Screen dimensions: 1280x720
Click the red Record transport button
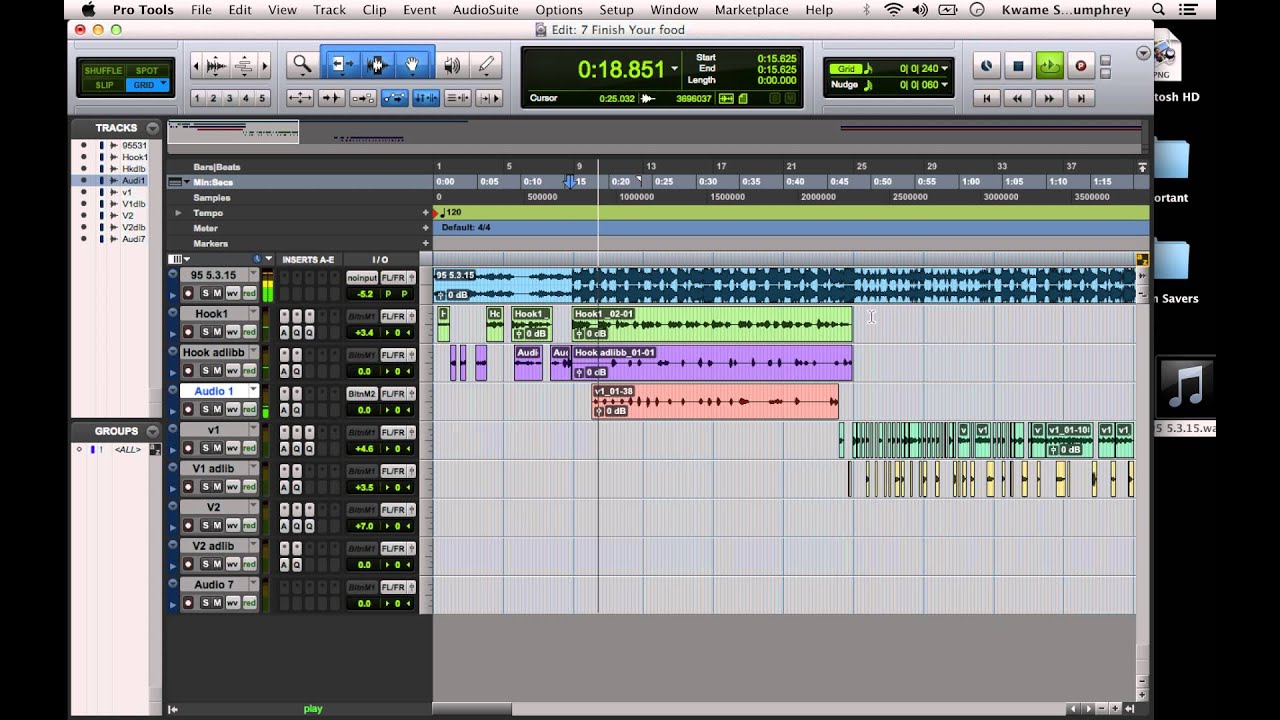click(1080, 67)
